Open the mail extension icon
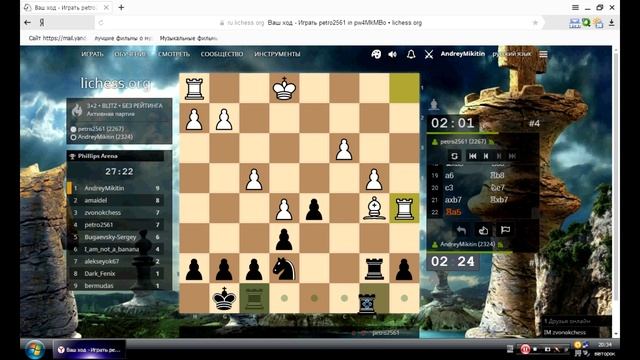Image resolution: width=640 pixels, height=360 pixels. 575,23
